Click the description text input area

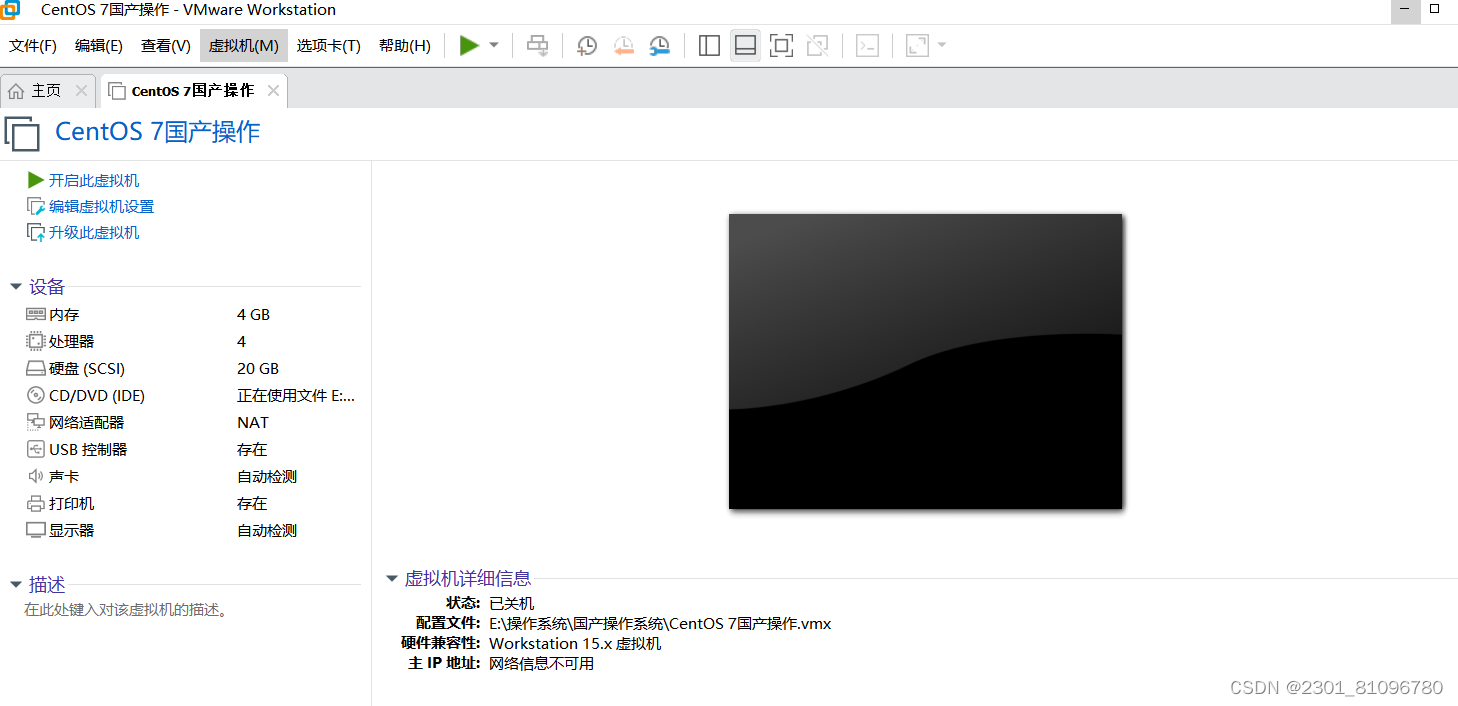pyautogui.click(x=126, y=609)
